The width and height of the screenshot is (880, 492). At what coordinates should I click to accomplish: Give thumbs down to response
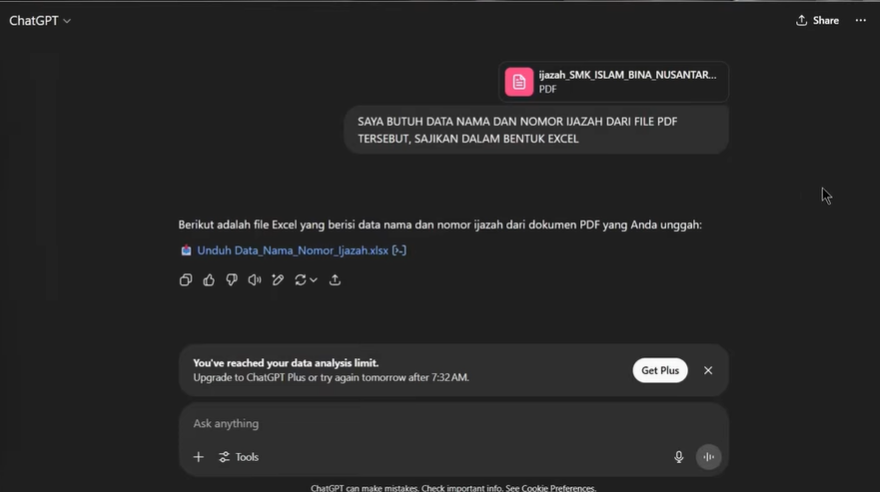[232, 280]
